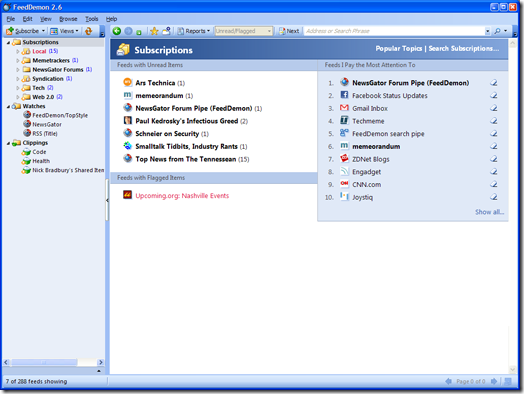Click the send-to-clipping toolbar icon
Image resolution: width=524 pixels, height=394 pixels.
point(166,31)
